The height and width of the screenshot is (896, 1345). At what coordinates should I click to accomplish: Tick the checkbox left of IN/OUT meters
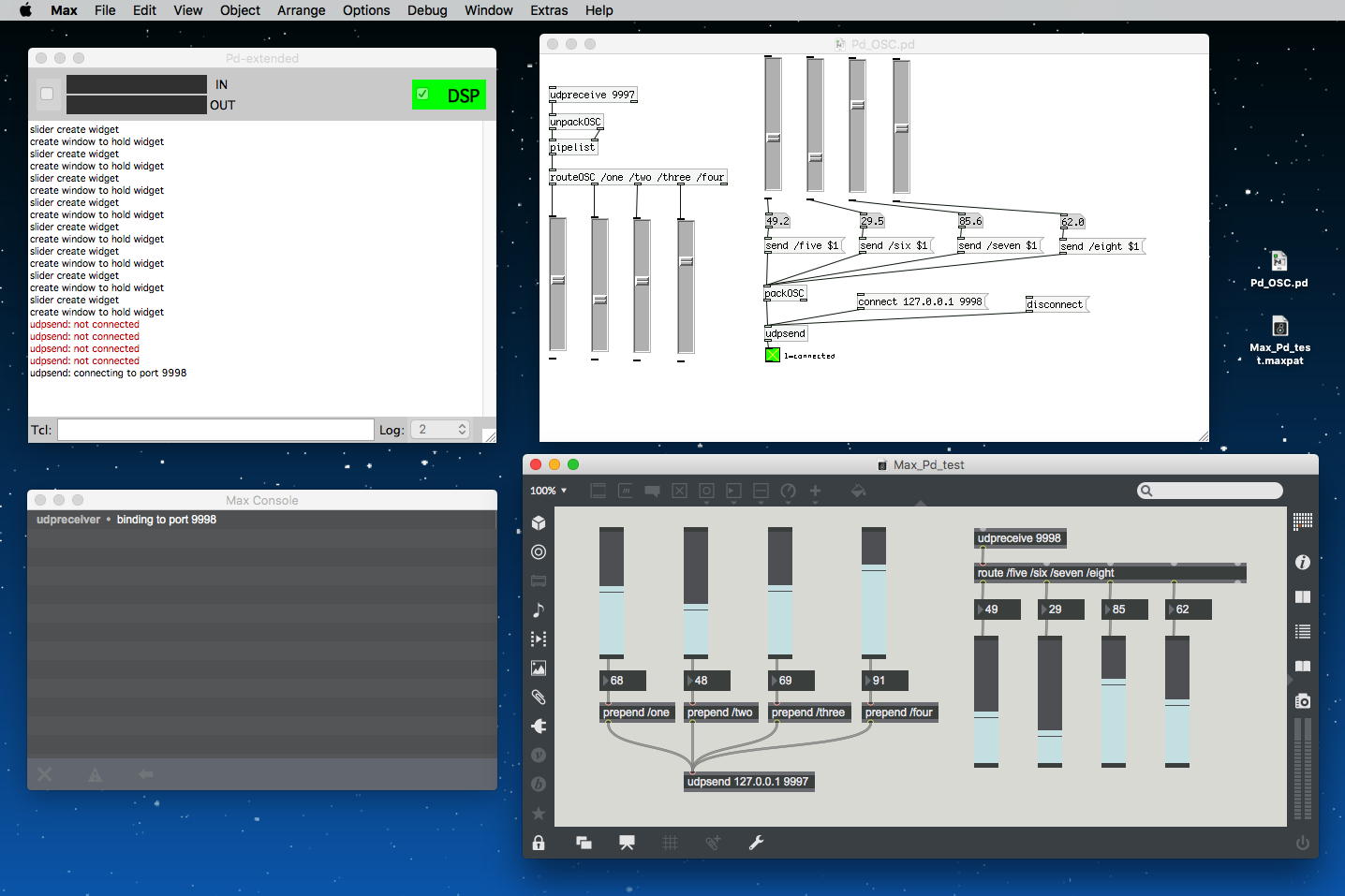[47, 94]
